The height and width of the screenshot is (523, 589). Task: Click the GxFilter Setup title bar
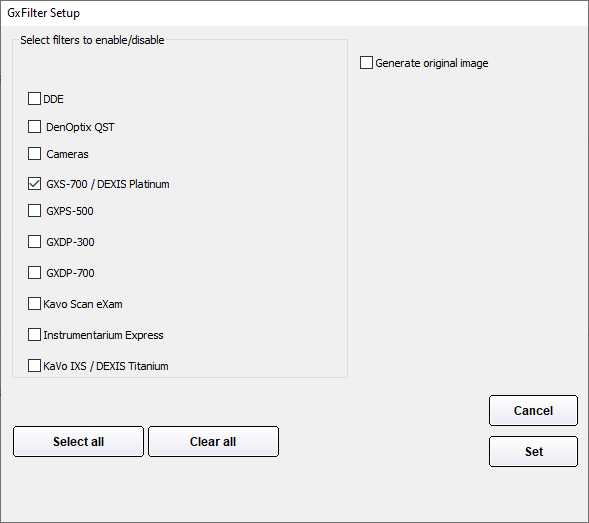pyautogui.click(x=294, y=13)
